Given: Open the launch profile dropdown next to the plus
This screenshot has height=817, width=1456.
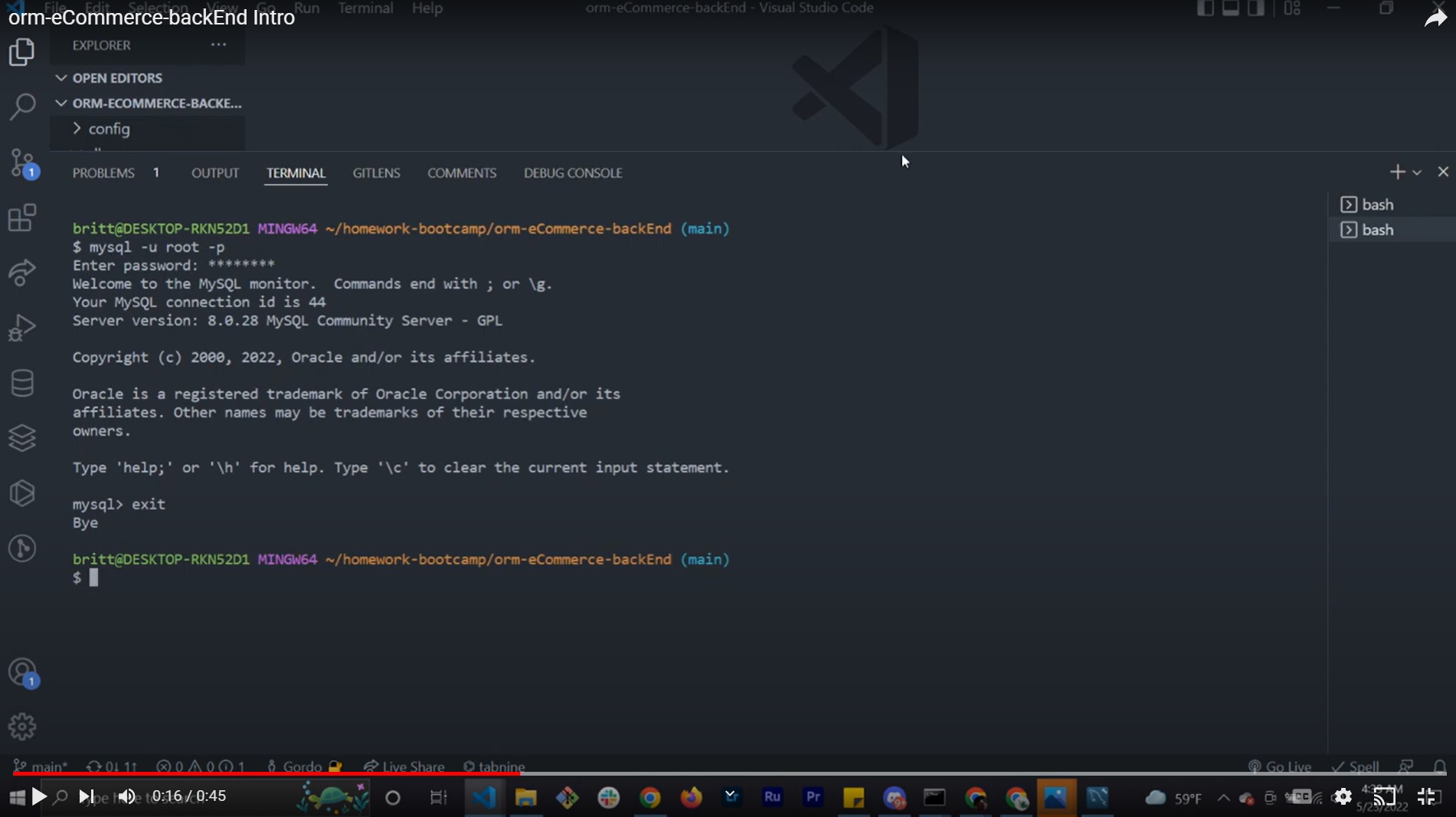Looking at the screenshot, I should tap(1418, 172).
